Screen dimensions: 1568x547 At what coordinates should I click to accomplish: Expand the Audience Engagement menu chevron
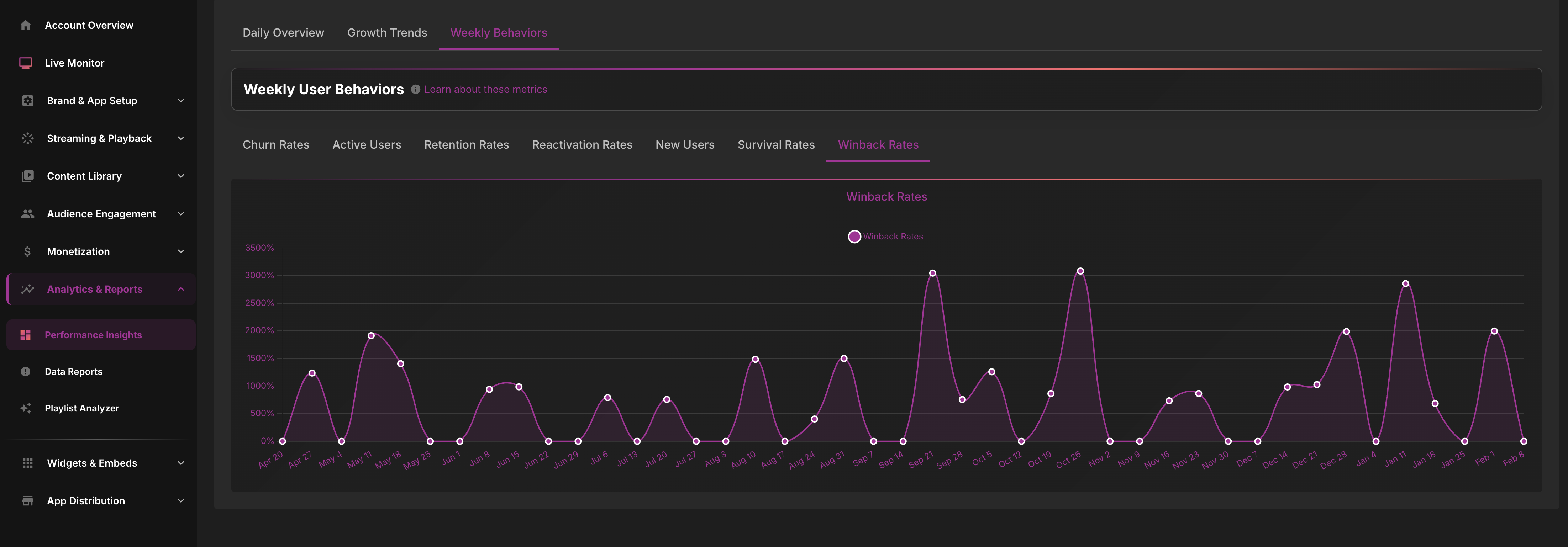tap(181, 214)
